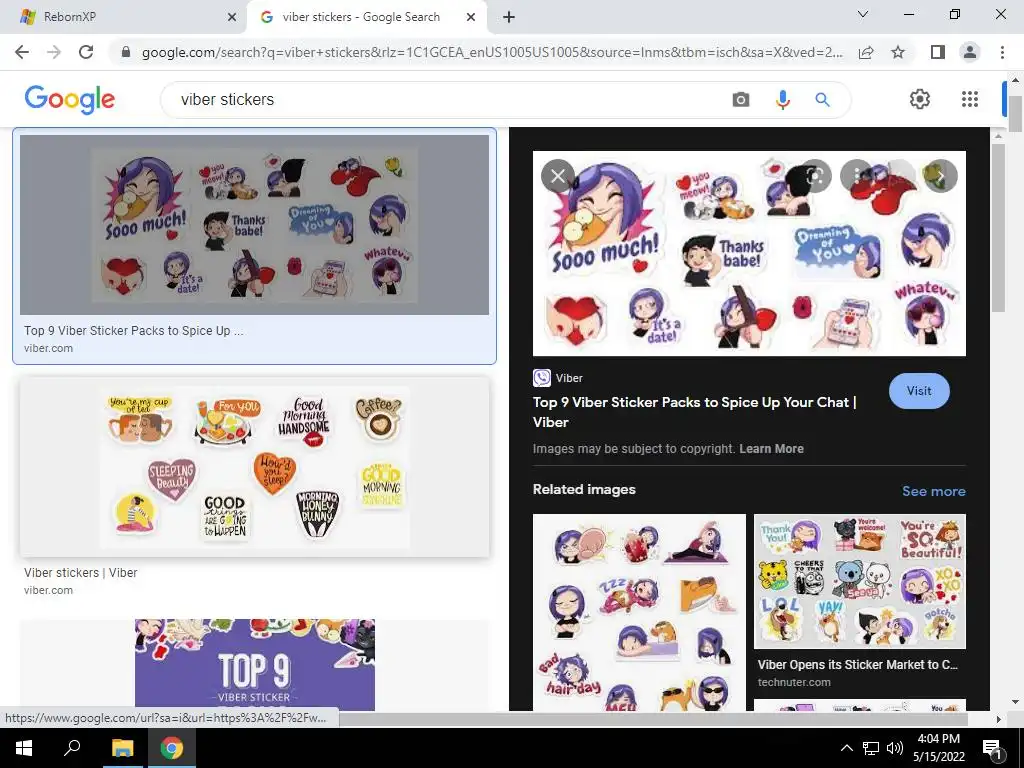Click the 'Viber' source name in preview
The width and height of the screenshot is (1024, 768).
[x=569, y=378]
